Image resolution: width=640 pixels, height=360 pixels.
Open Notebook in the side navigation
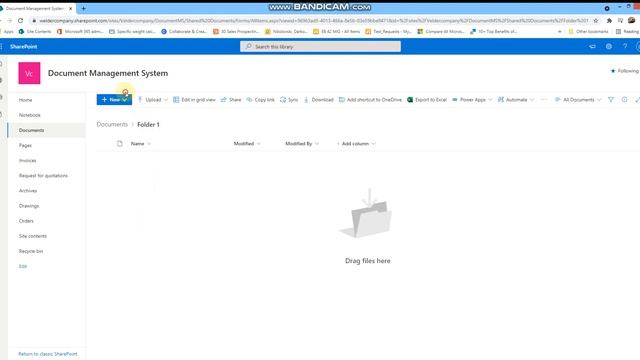29,115
